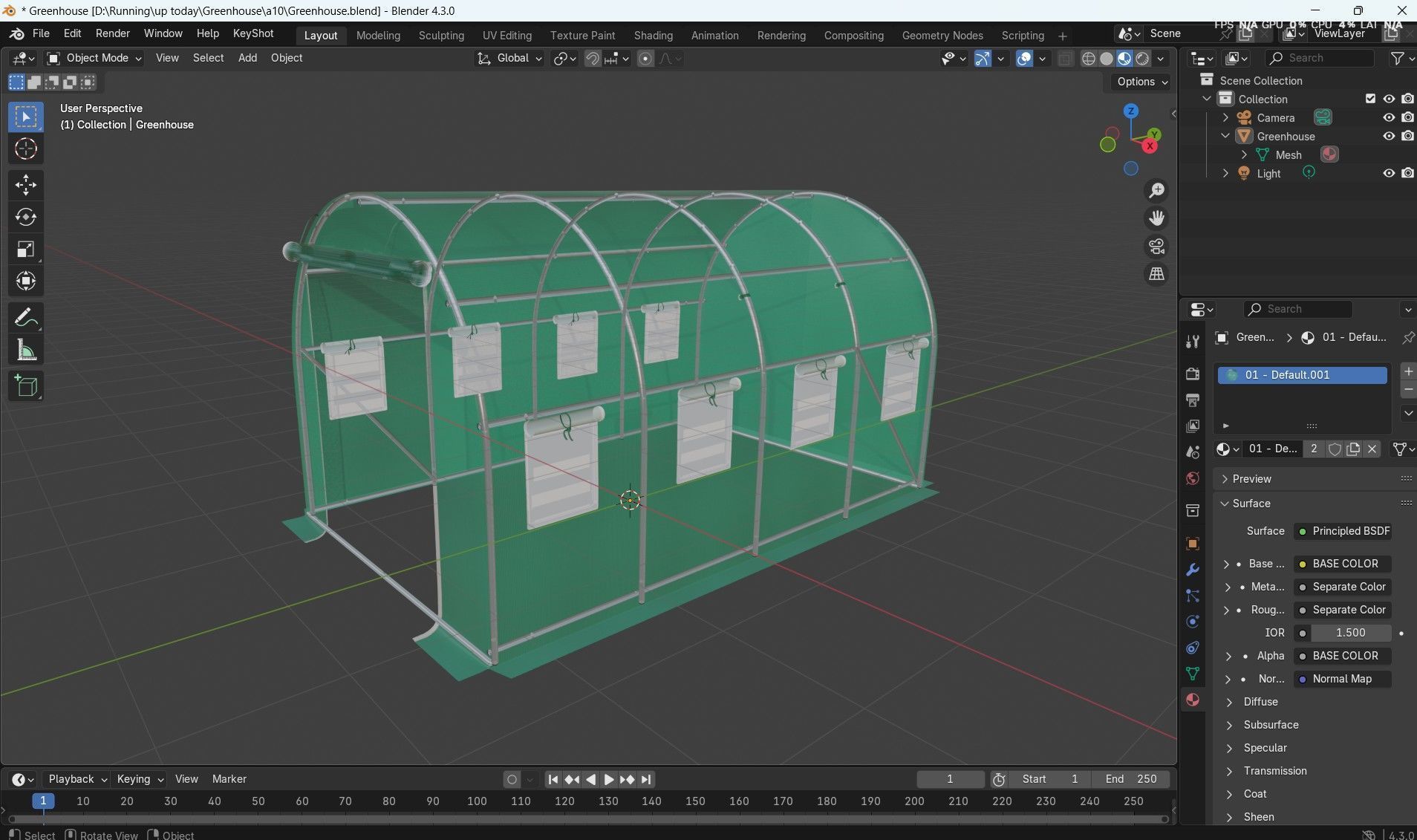This screenshot has width=1417, height=840.
Task: Toggle the camera view icon
Action: point(1156,247)
